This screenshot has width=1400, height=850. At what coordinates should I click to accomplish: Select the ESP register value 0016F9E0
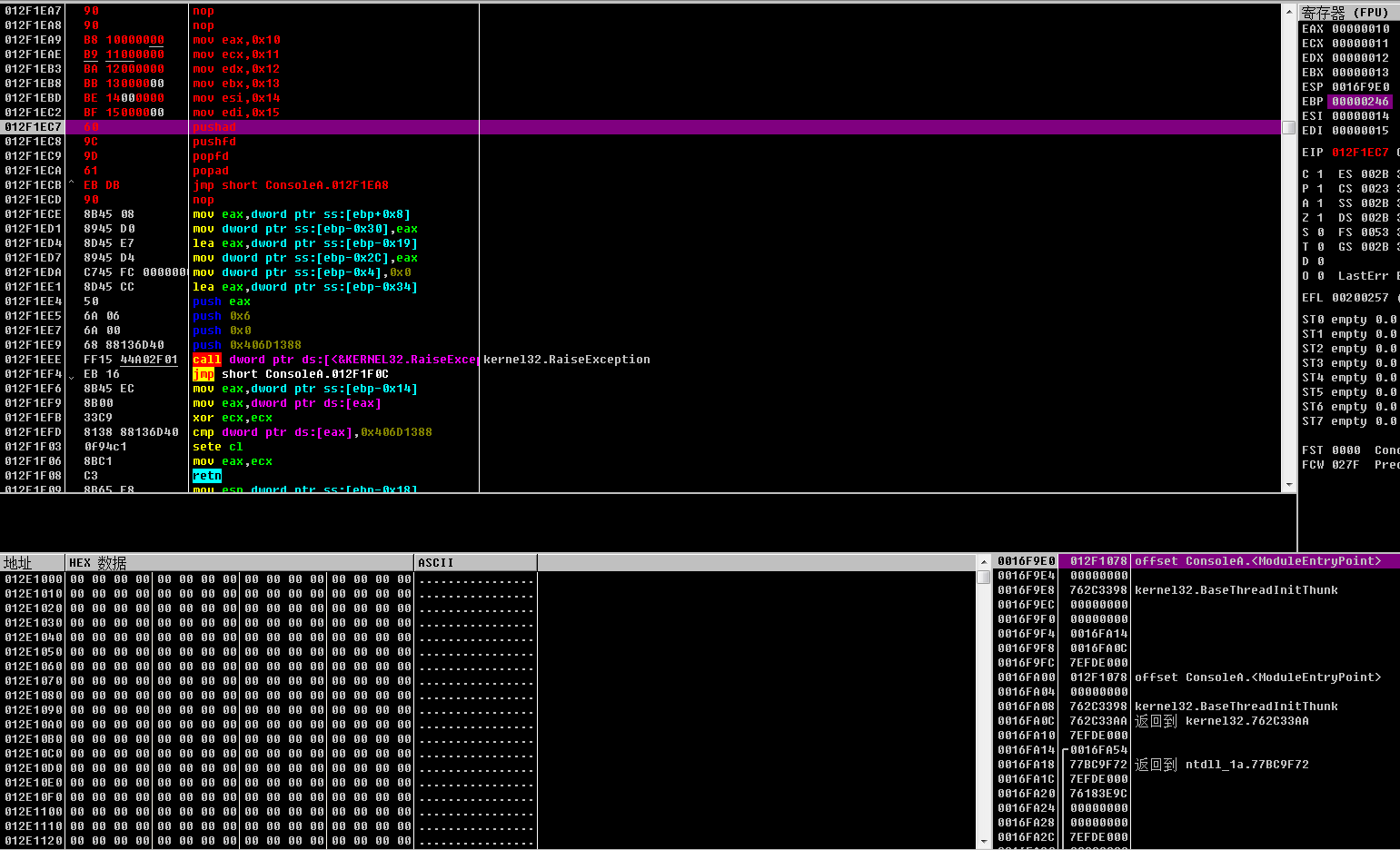[1360, 87]
